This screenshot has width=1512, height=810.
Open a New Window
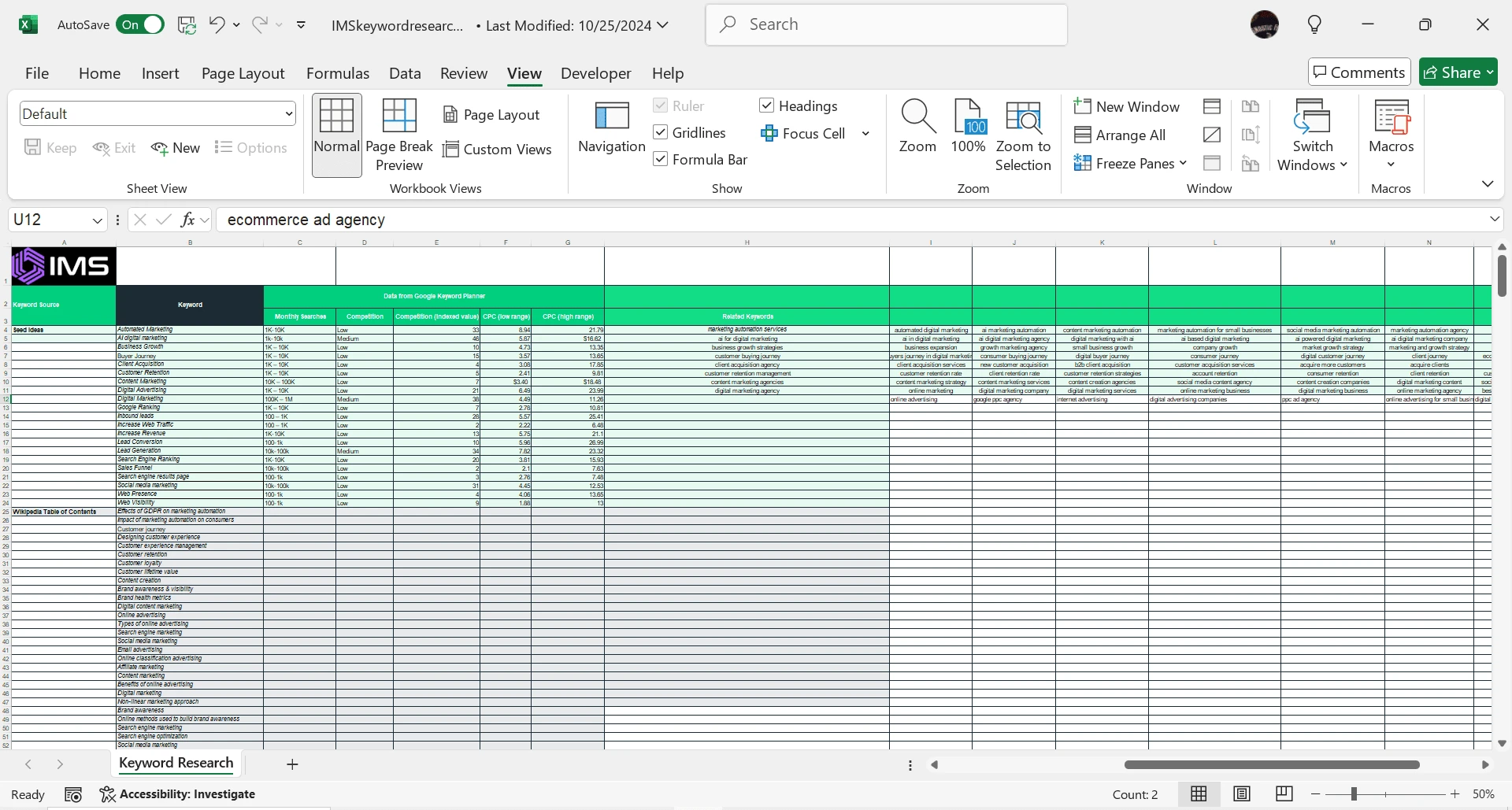1126,106
